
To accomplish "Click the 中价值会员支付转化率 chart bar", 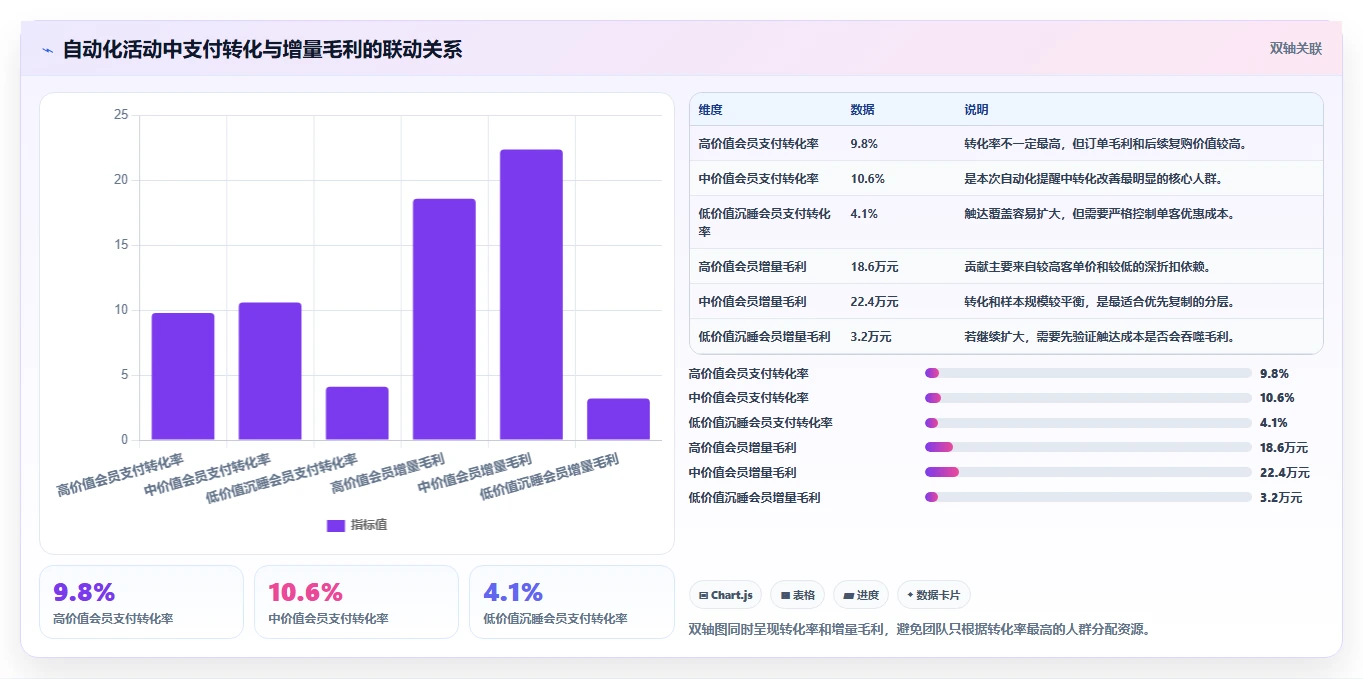I will click(270, 371).
